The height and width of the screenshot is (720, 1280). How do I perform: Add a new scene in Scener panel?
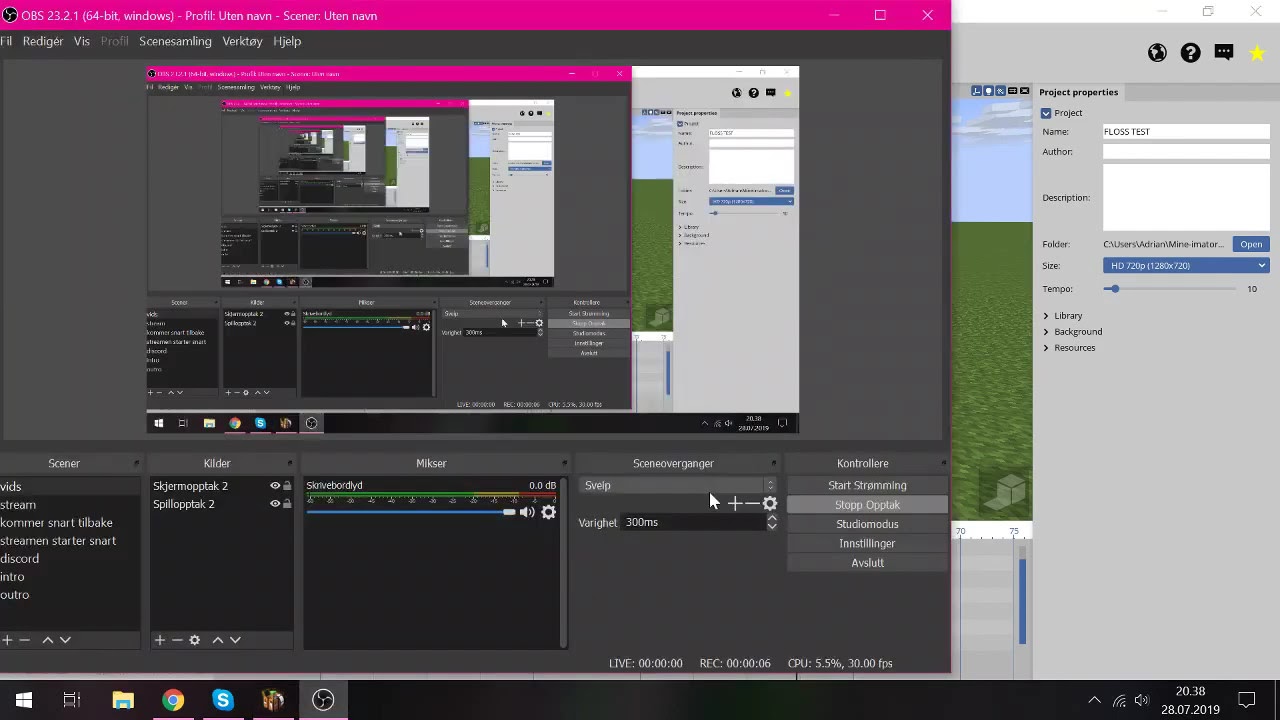pos(7,640)
